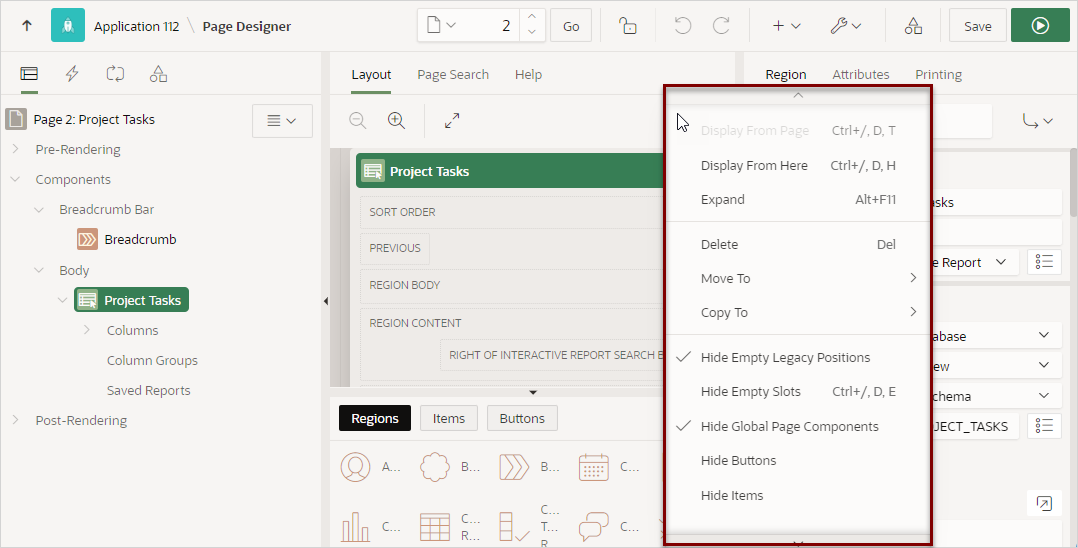
Task: Expand the Pre-Rendering tree node
Action: [15, 149]
